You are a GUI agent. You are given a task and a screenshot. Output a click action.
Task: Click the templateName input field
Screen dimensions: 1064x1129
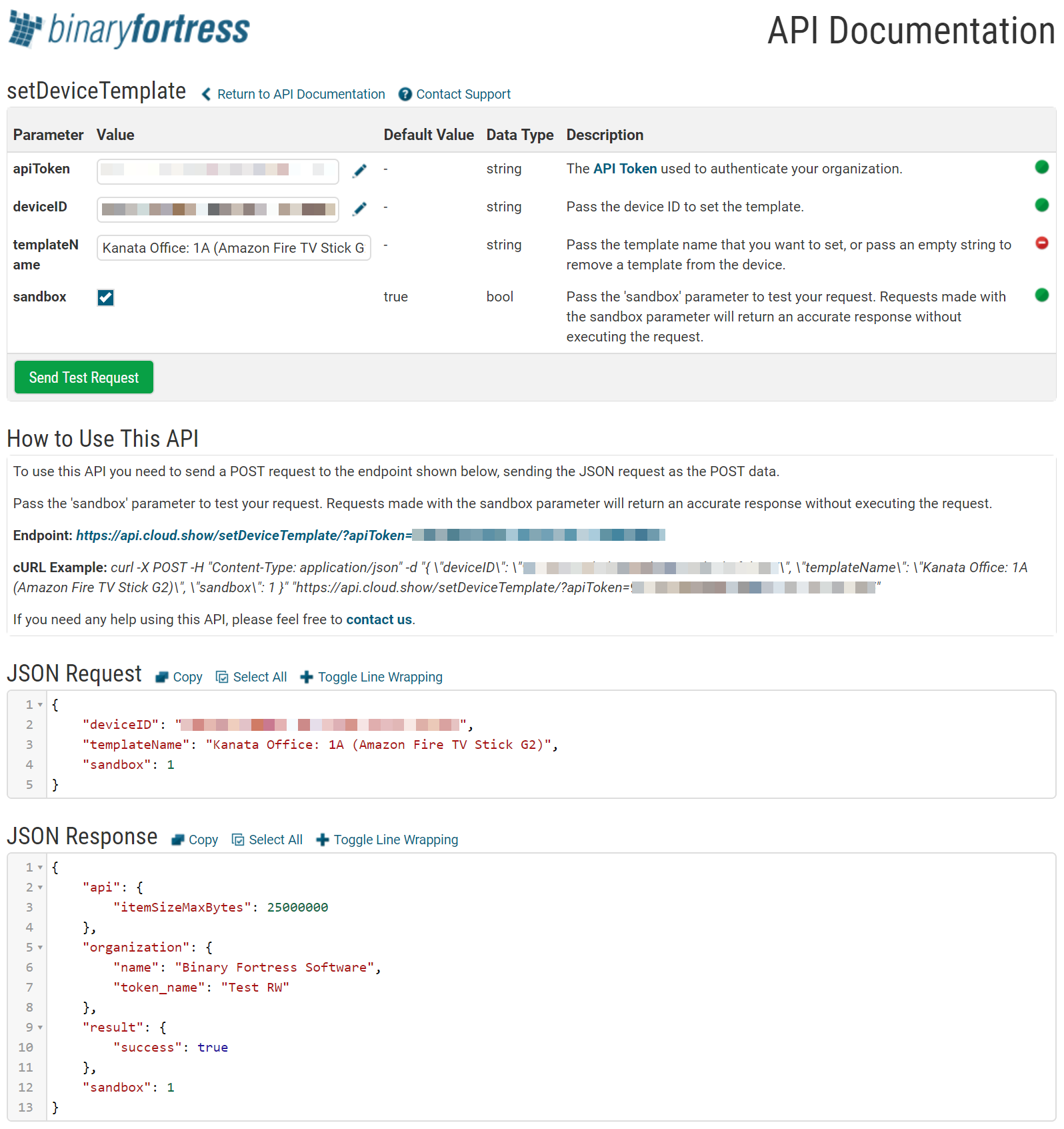[233, 248]
